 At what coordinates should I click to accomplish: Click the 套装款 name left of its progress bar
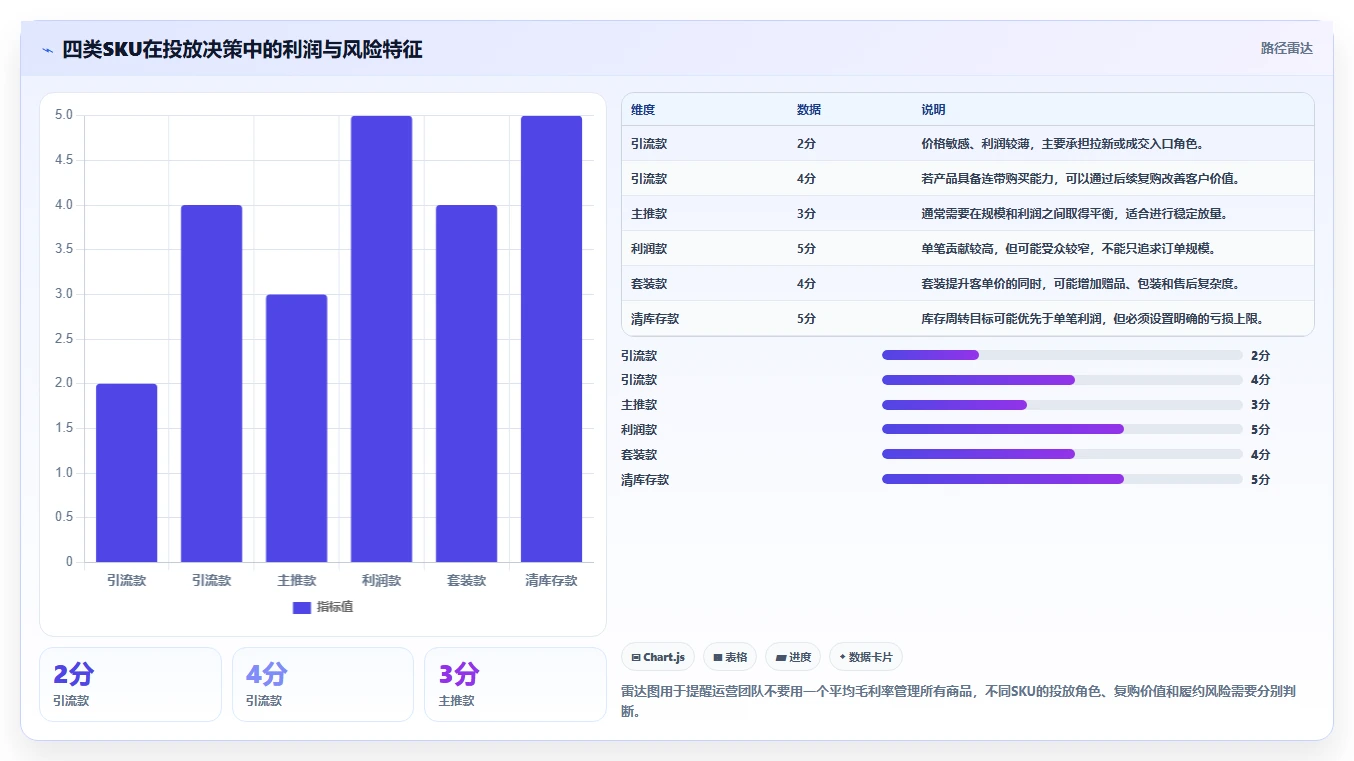coord(639,455)
